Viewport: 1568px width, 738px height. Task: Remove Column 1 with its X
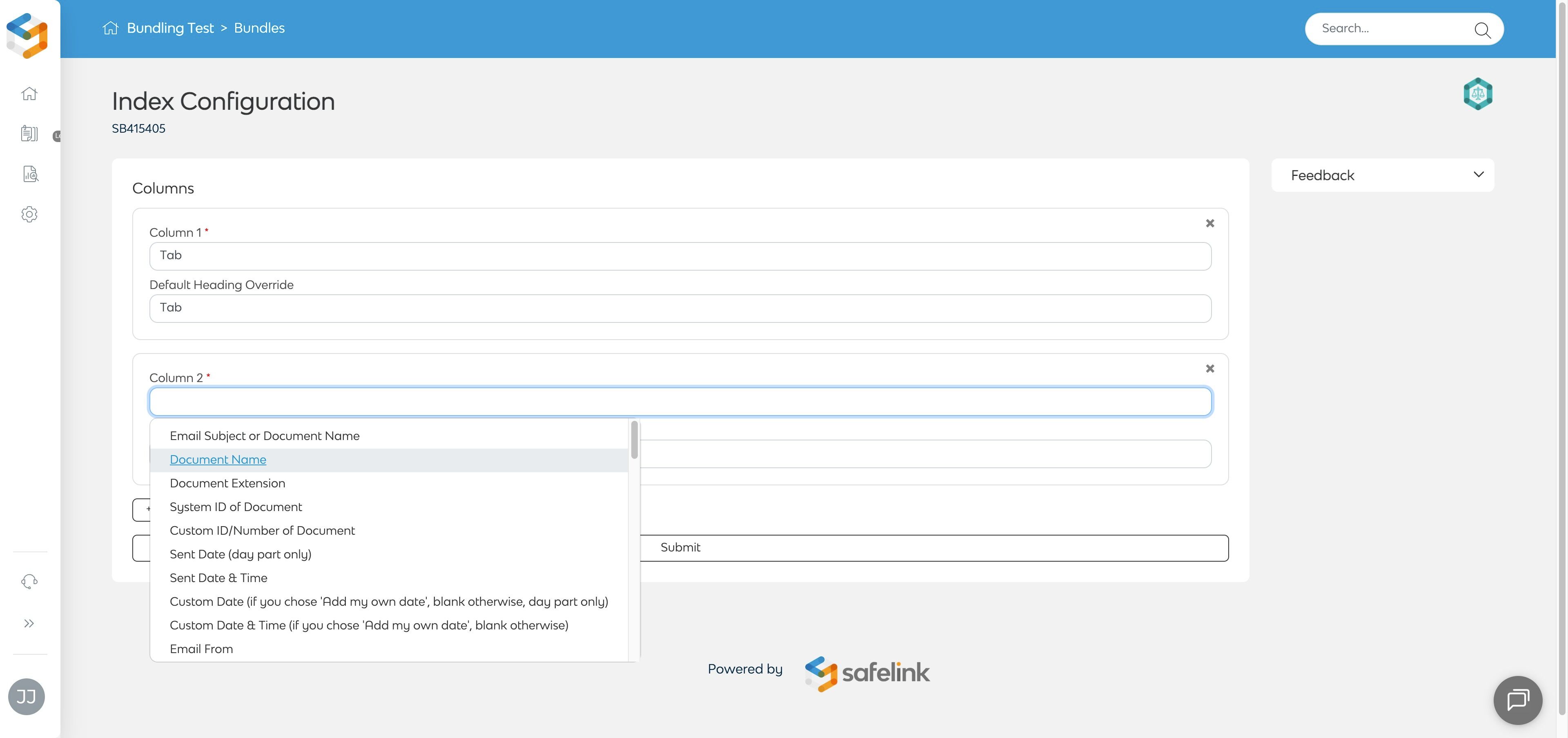tap(1209, 223)
